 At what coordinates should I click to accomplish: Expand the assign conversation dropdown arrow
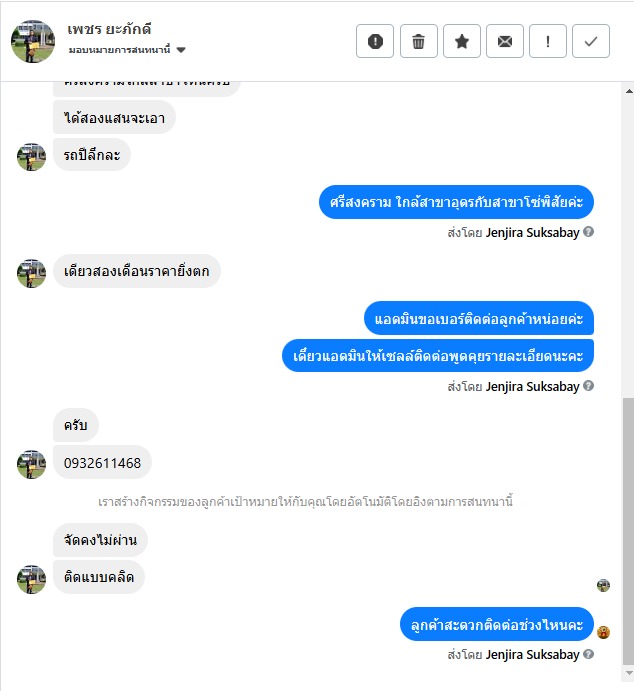tap(181, 50)
